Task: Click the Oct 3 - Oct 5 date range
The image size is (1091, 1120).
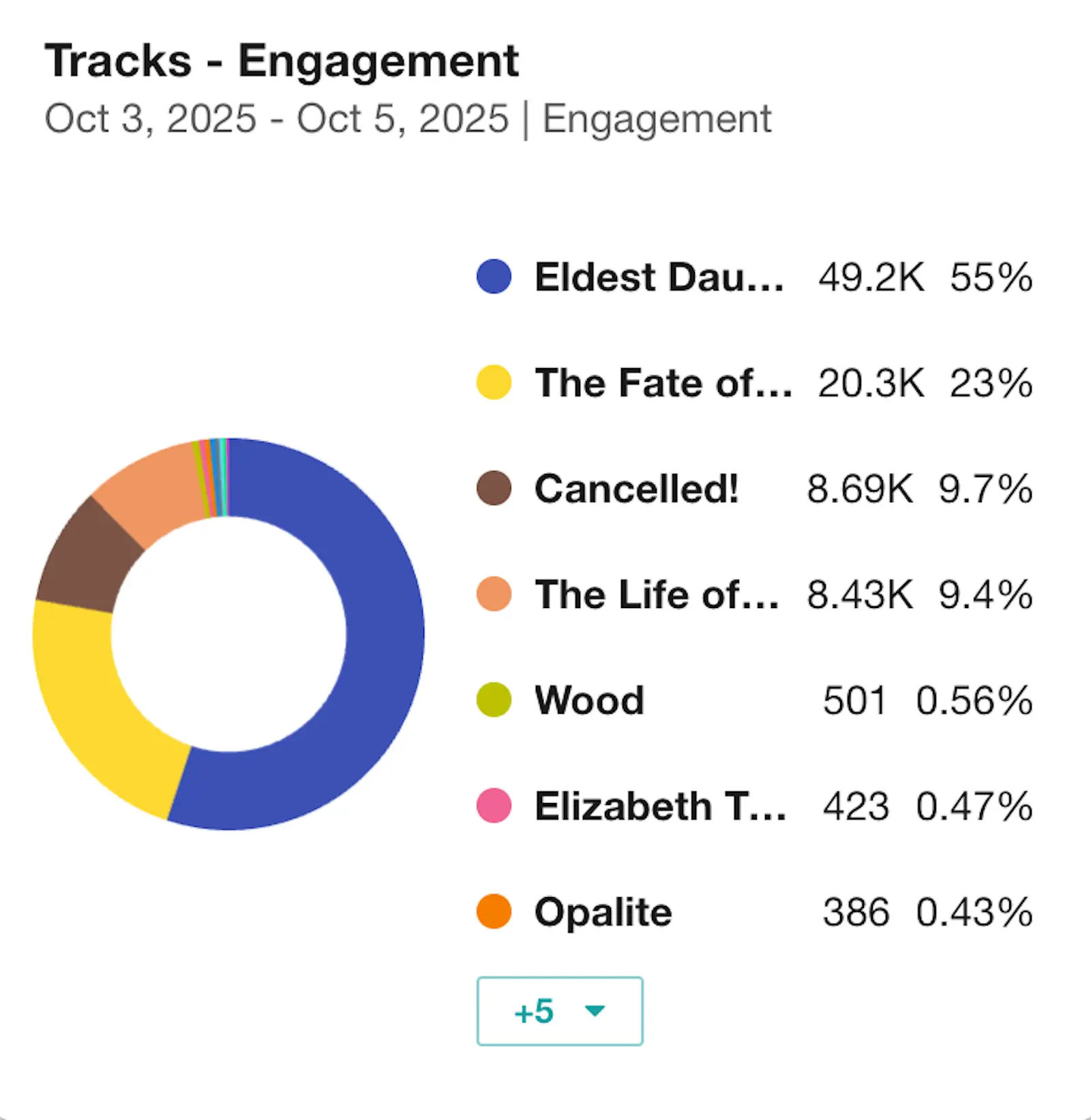Action: click(276, 119)
